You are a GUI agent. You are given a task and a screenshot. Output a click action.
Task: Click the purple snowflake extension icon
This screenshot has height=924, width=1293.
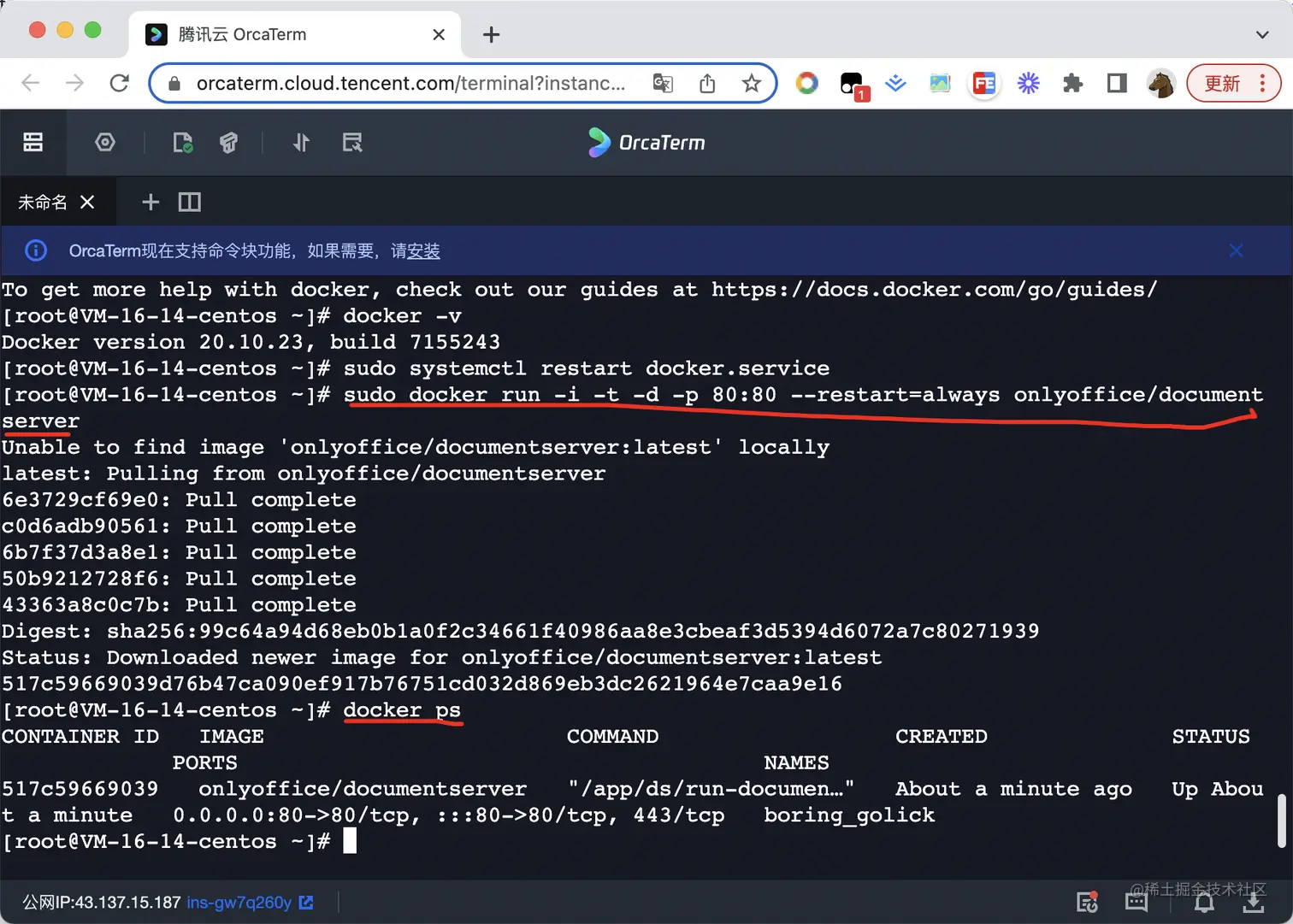pos(1029,83)
